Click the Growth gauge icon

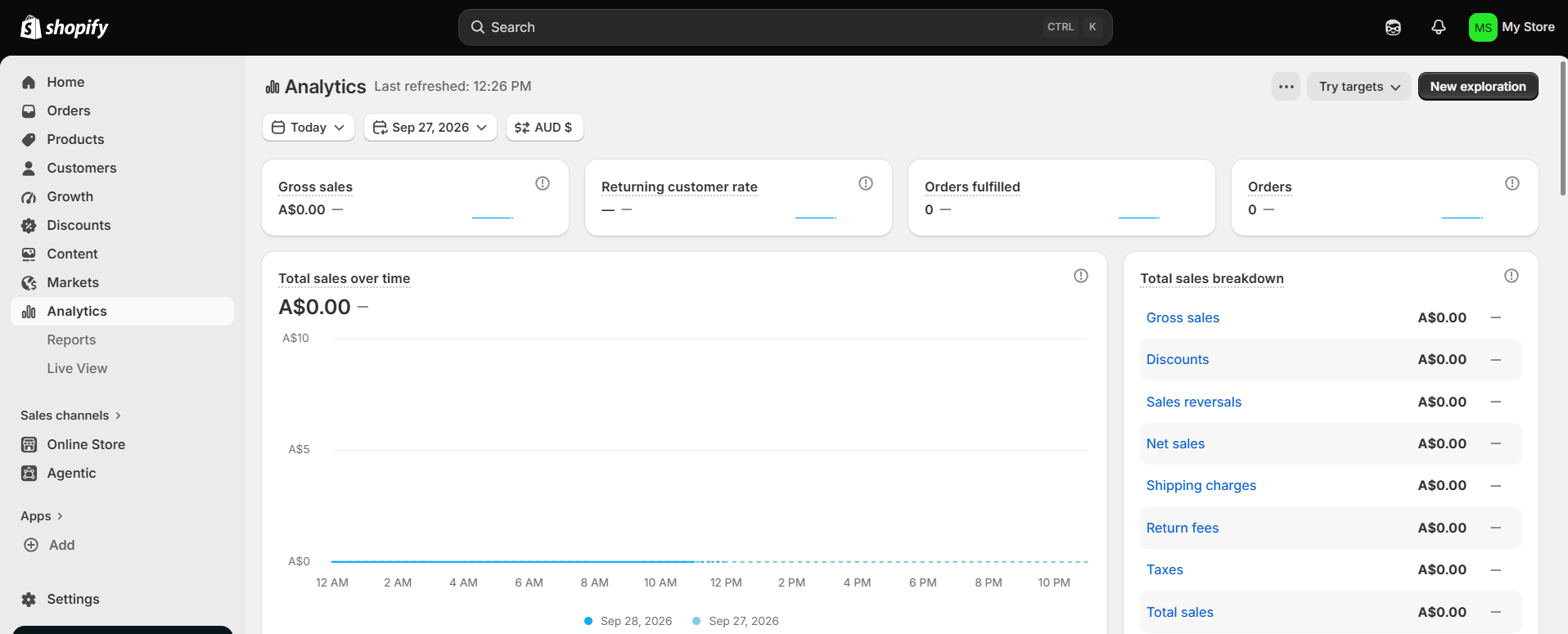point(29,196)
